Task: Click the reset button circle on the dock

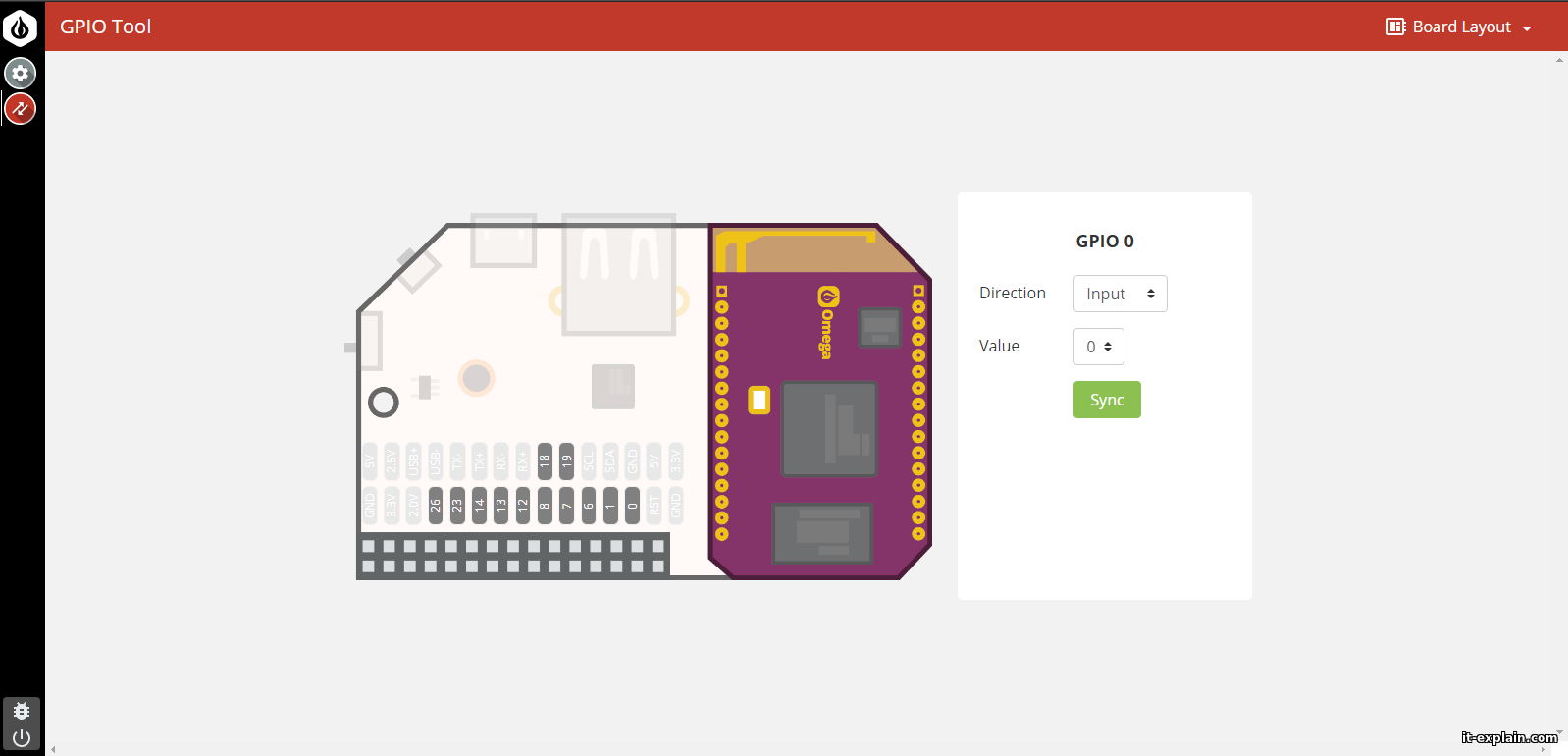Action: pyautogui.click(x=383, y=402)
